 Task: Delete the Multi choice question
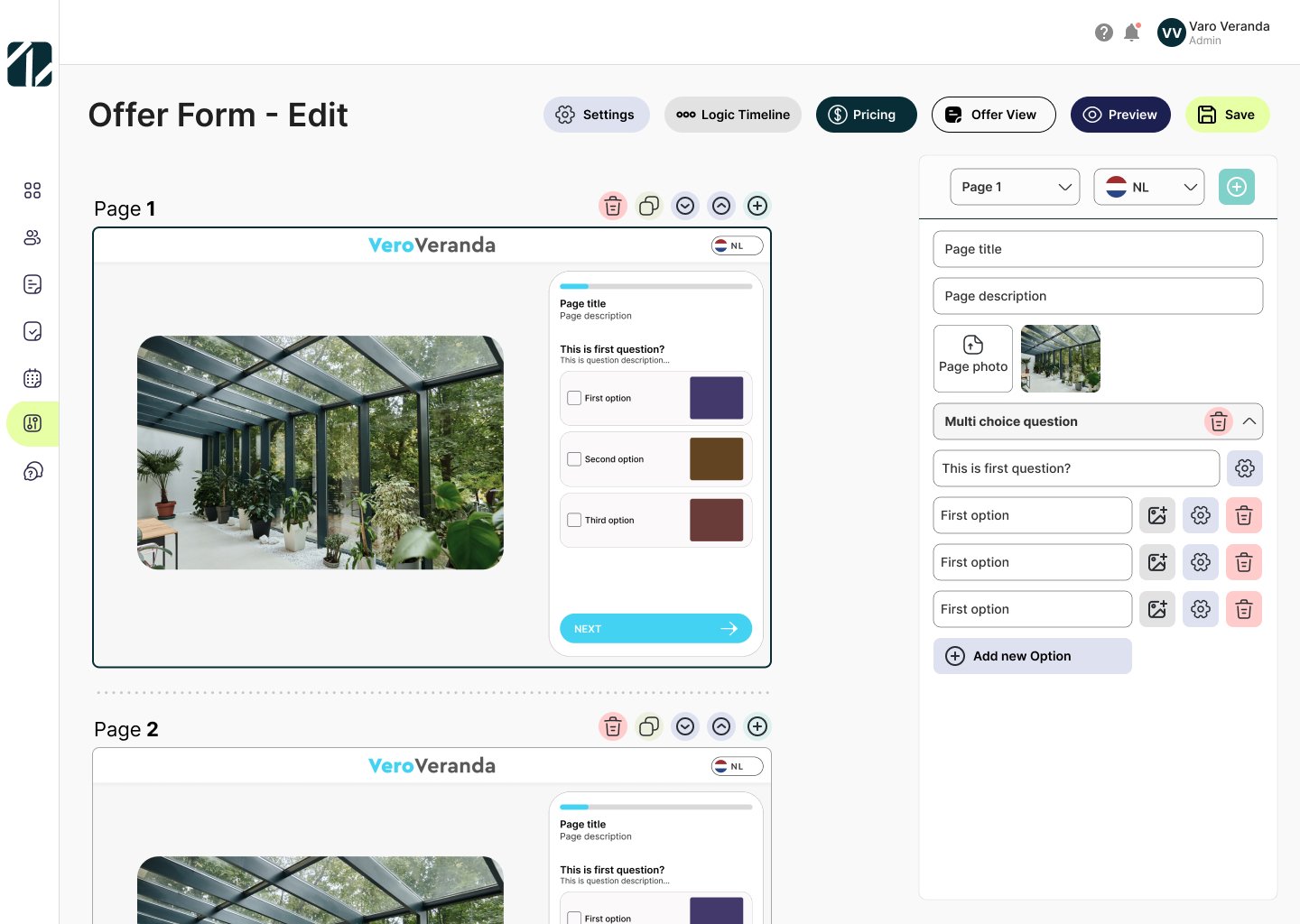pyautogui.click(x=1218, y=421)
